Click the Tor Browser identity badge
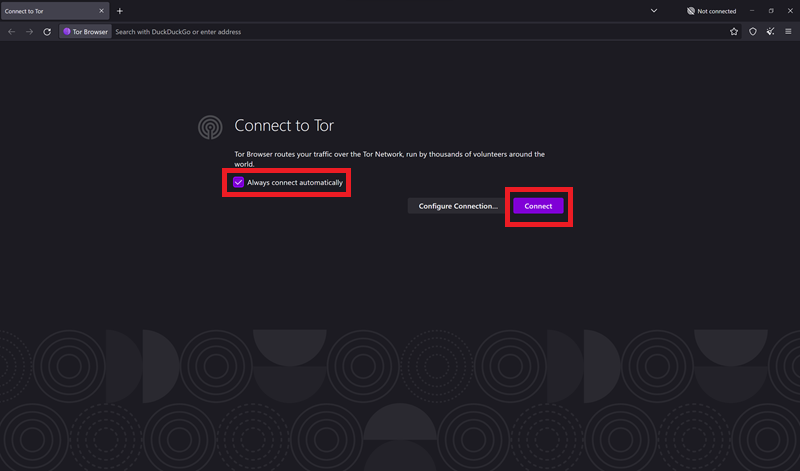The image size is (800, 471). [x=86, y=32]
